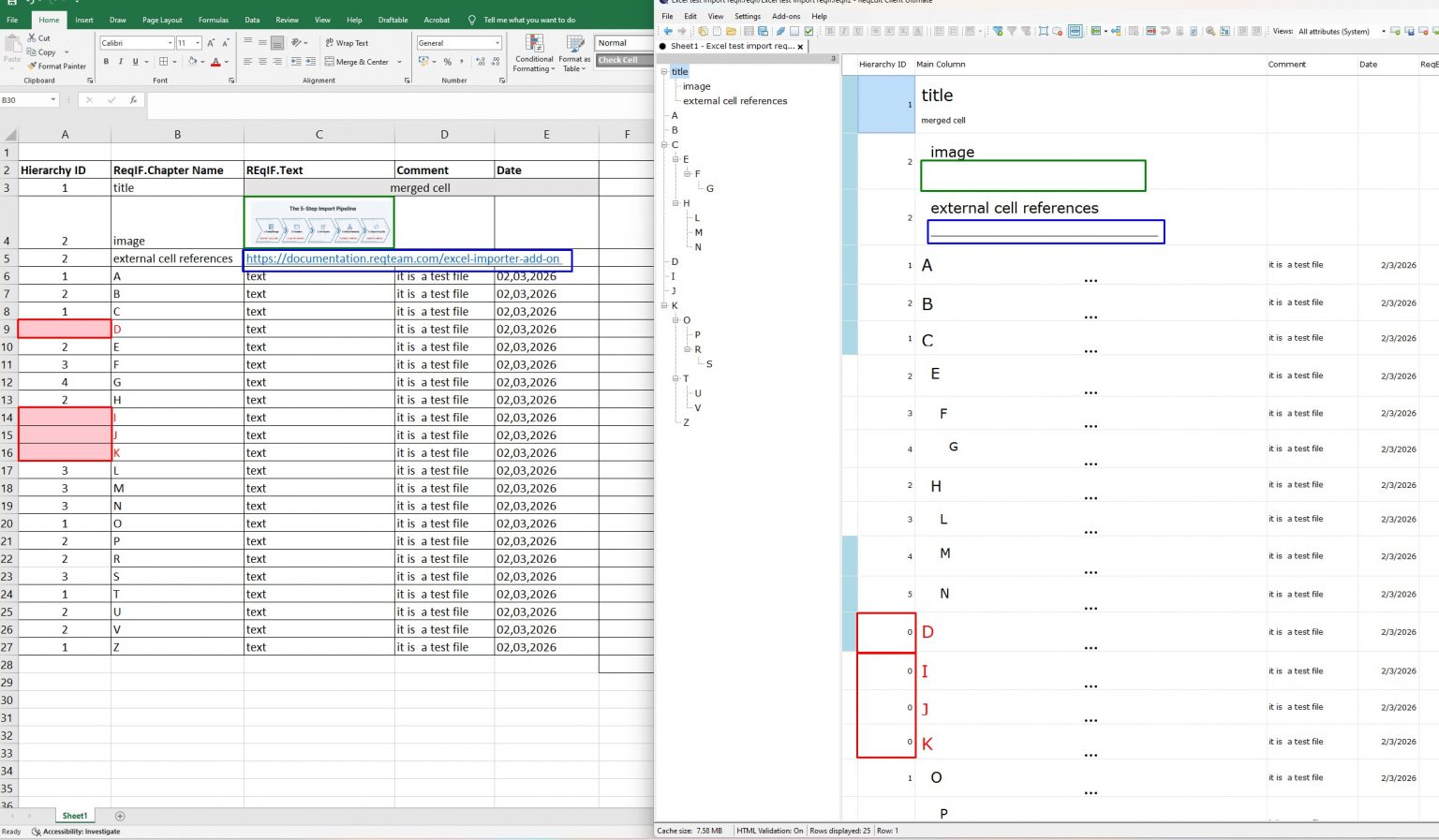Click the Merge & Center button

tap(356, 62)
